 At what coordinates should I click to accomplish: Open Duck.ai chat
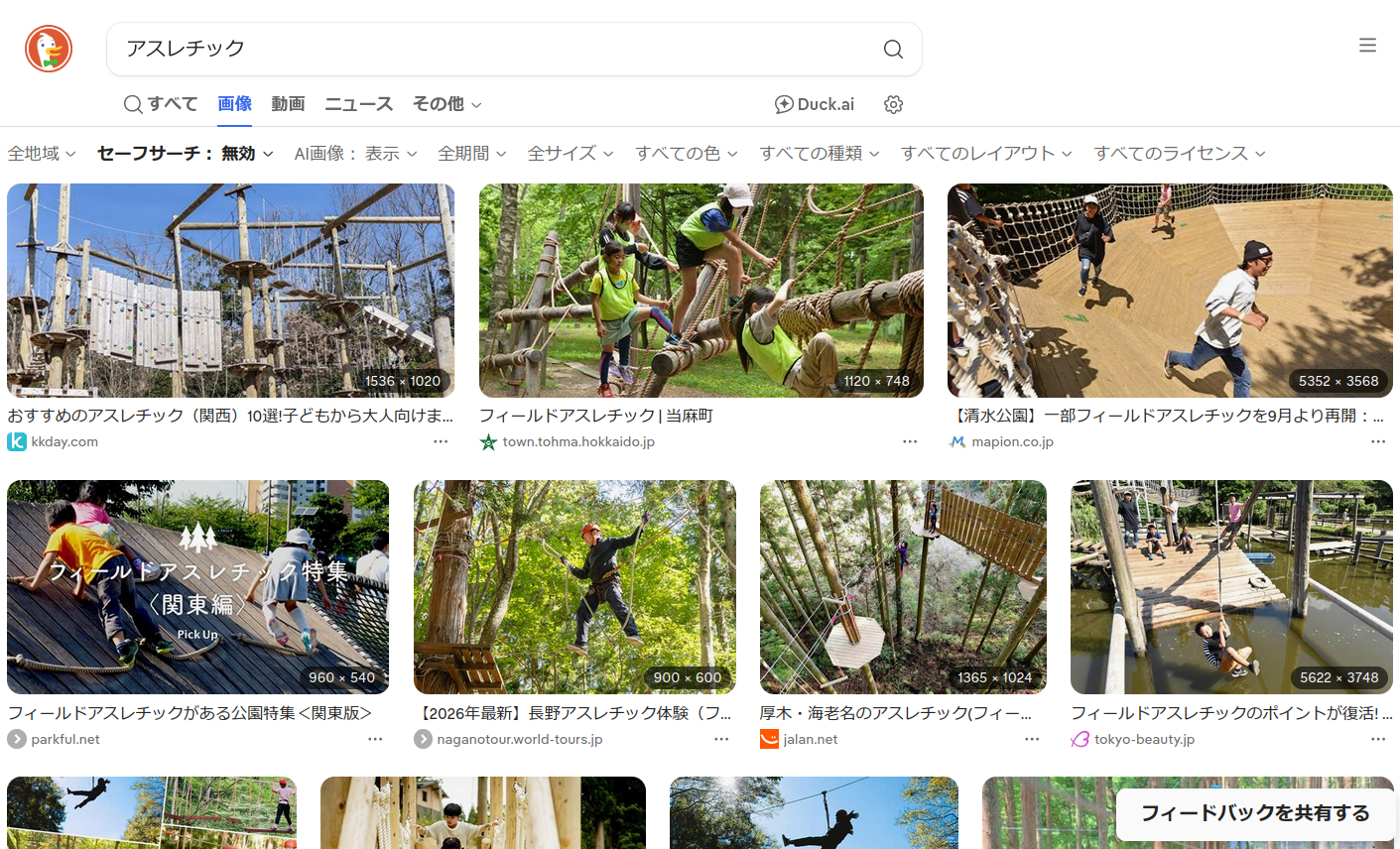(814, 104)
